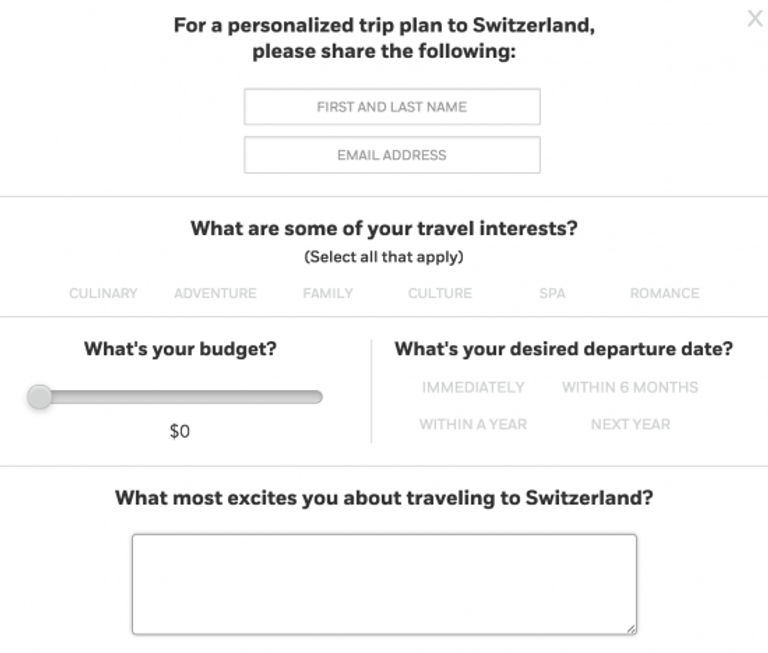Click the right end of the budget slider

(317, 397)
